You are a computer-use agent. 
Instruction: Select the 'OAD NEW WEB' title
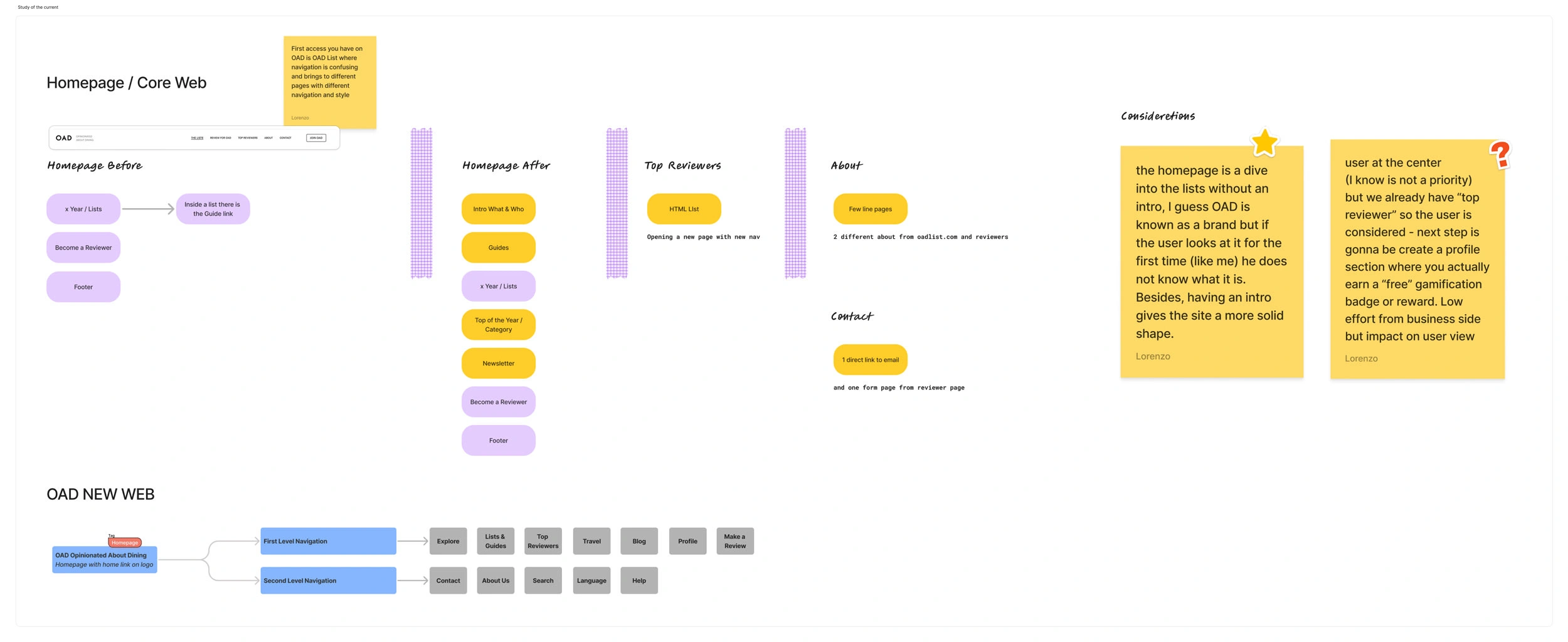(x=100, y=495)
